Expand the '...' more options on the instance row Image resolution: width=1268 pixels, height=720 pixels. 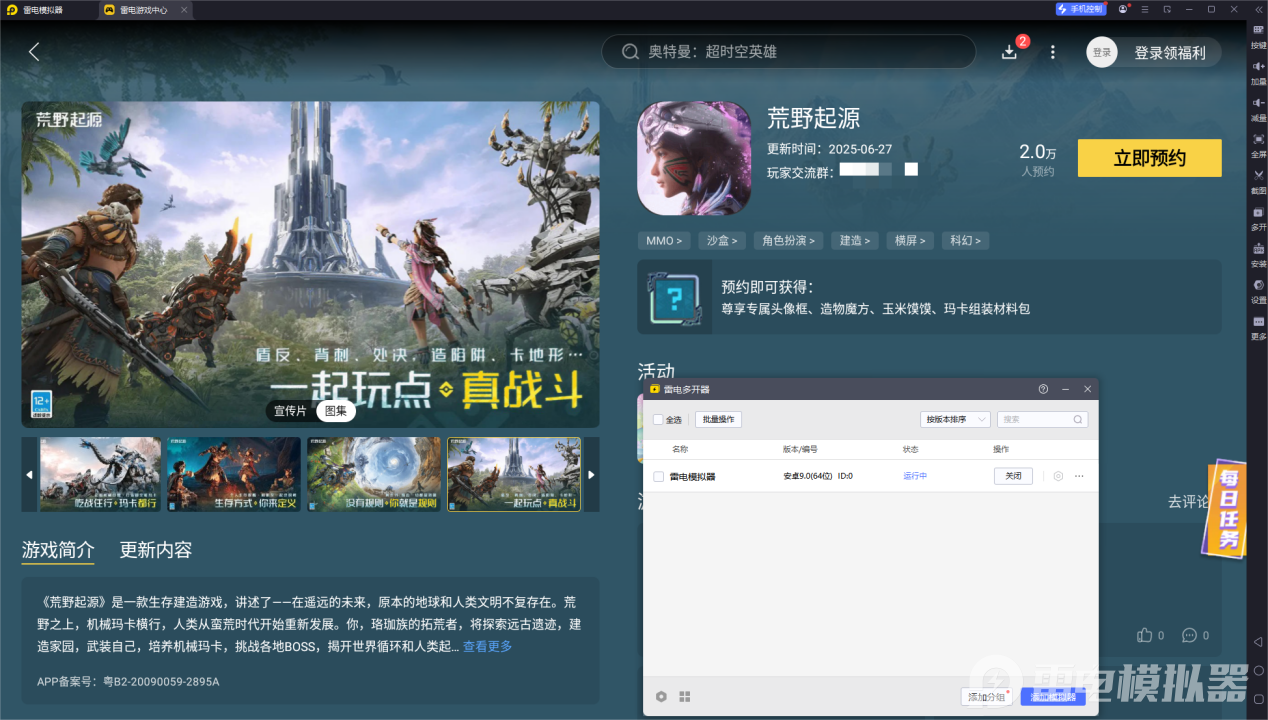pos(1079,476)
